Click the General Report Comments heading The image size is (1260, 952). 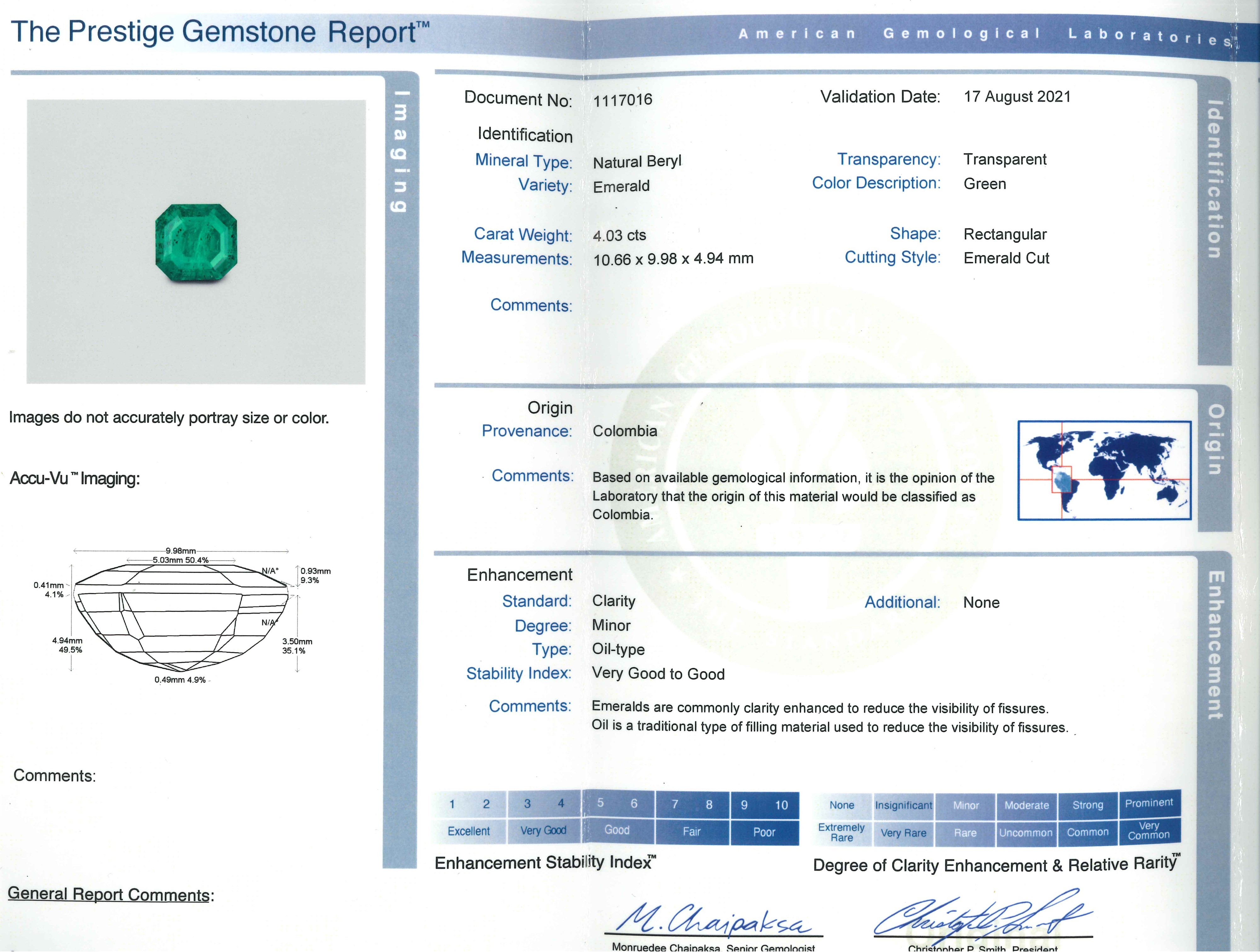(x=111, y=894)
